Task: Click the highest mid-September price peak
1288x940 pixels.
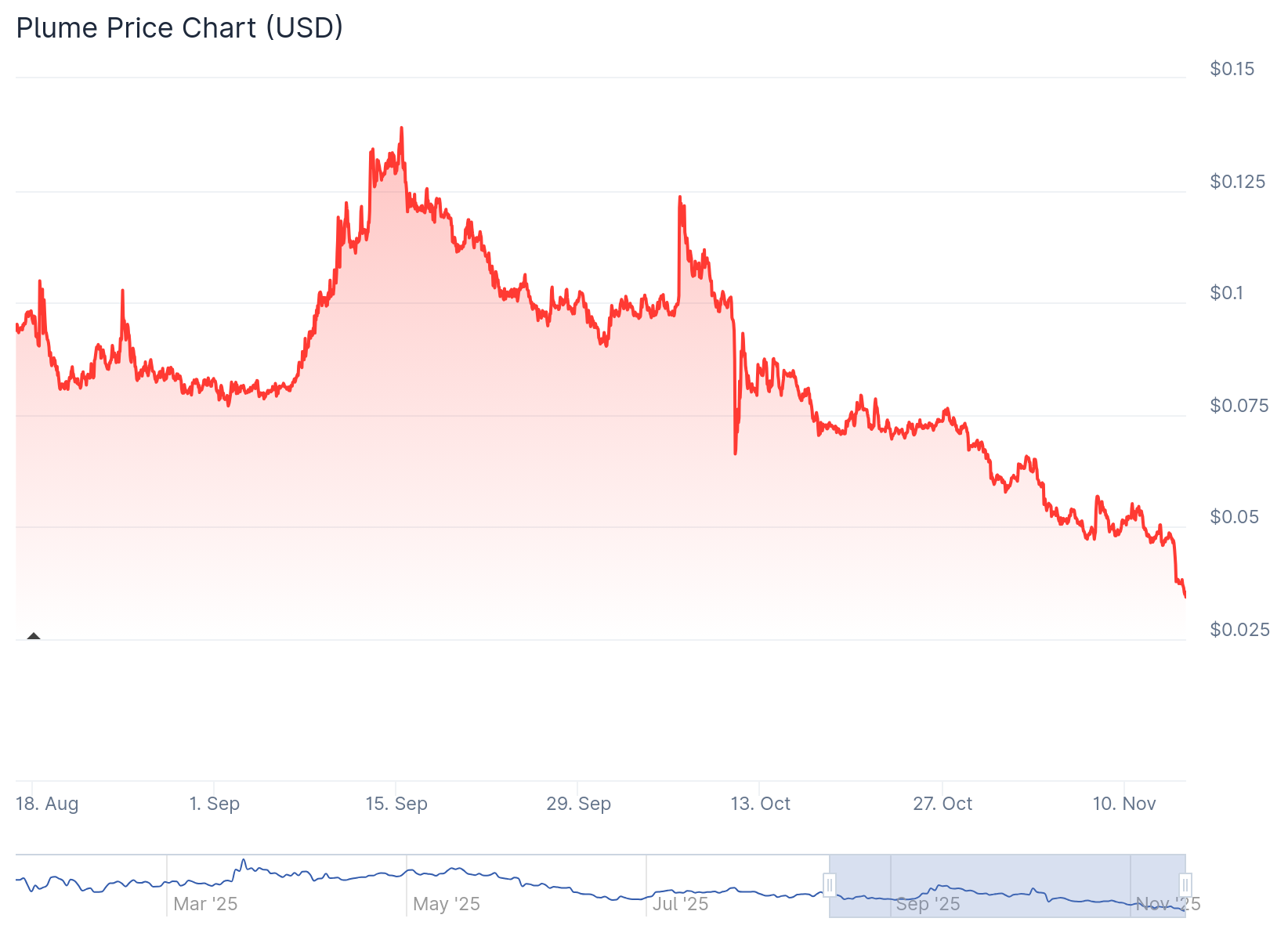Action: (x=401, y=128)
